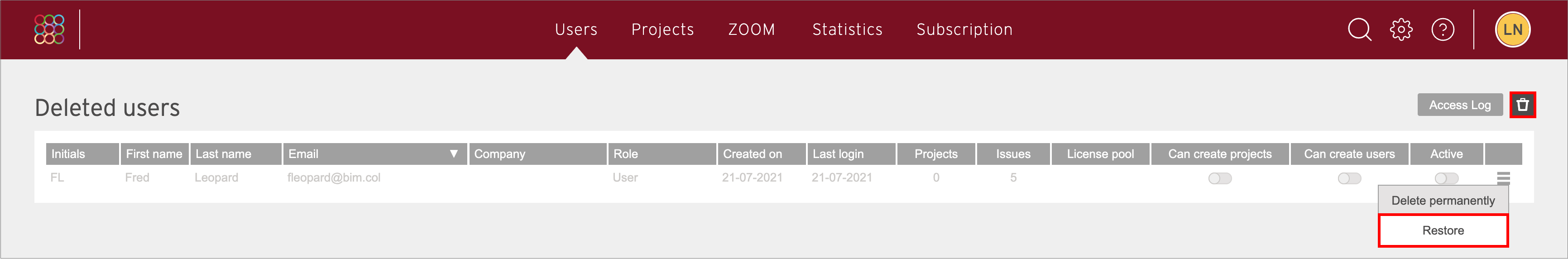Viewport: 1568px width, 259px height.
Task: Open the row actions hamburger menu
Action: click(1503, 178)
